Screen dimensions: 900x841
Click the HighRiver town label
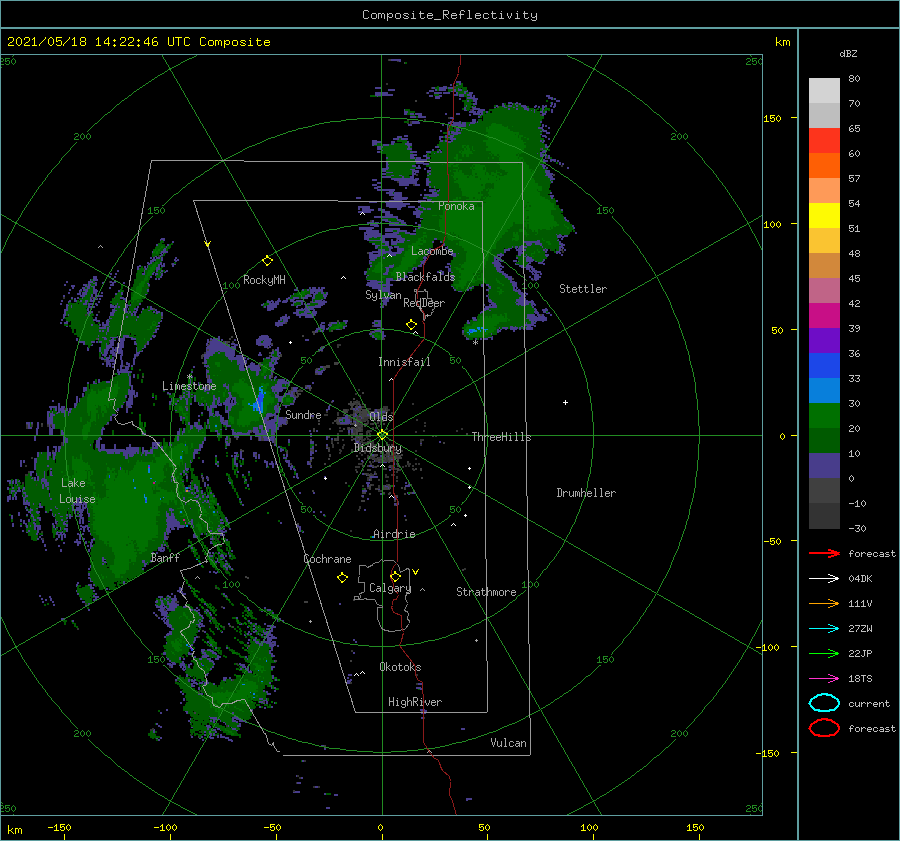415,702
